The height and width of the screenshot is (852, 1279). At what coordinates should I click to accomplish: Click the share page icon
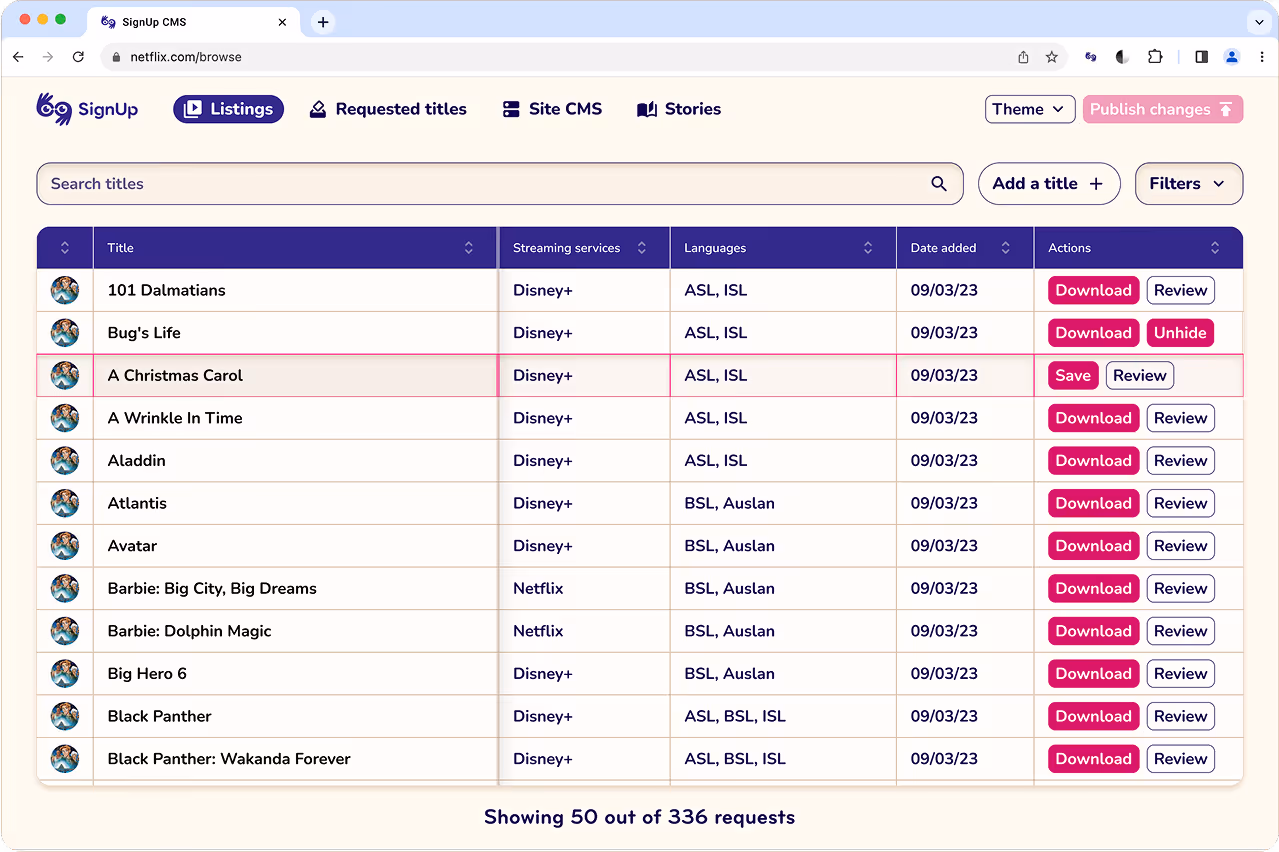pyautogui.click(x=1023, y=57)
